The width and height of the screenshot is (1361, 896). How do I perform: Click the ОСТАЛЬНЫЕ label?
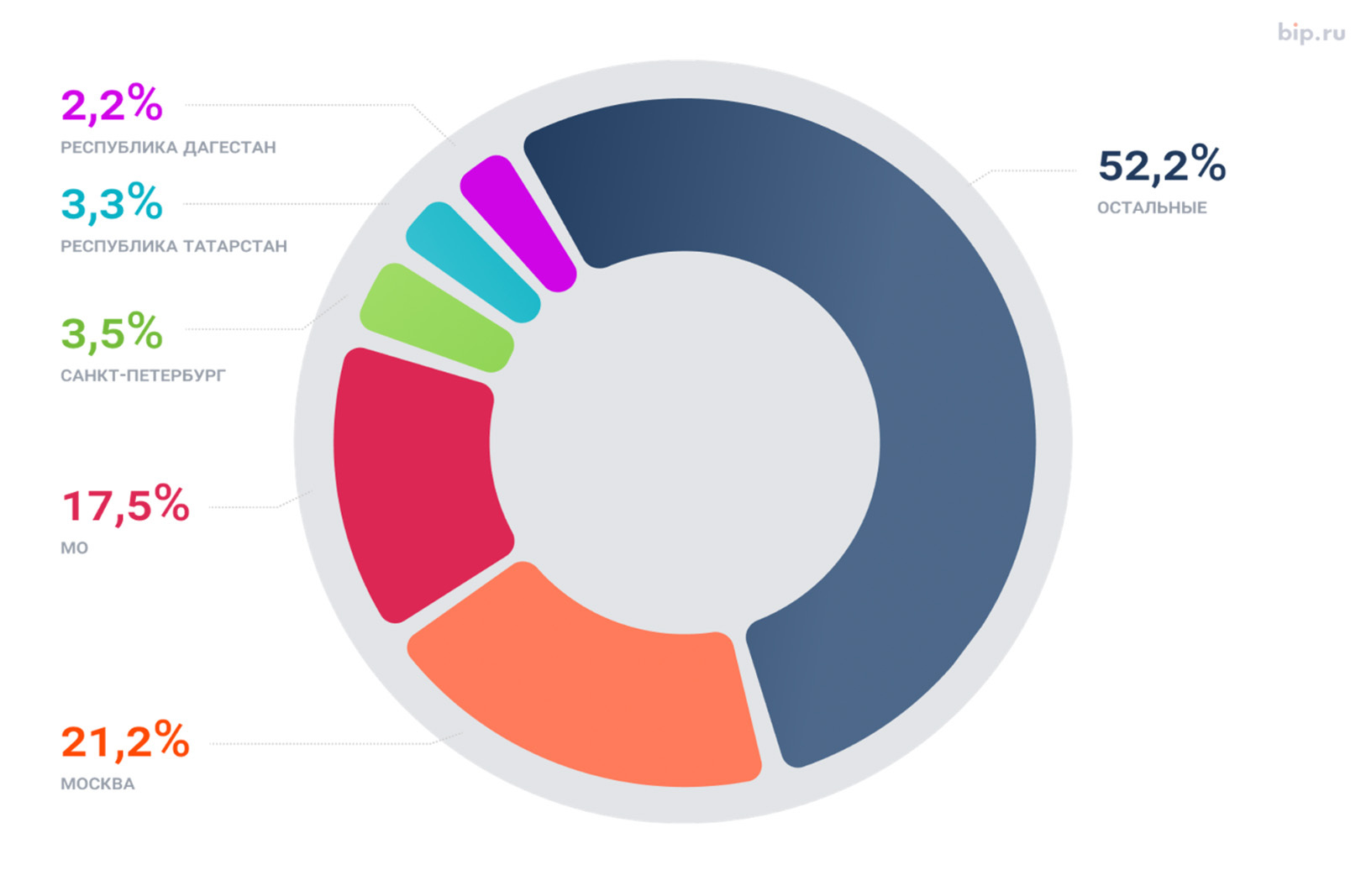point(1152,207)
